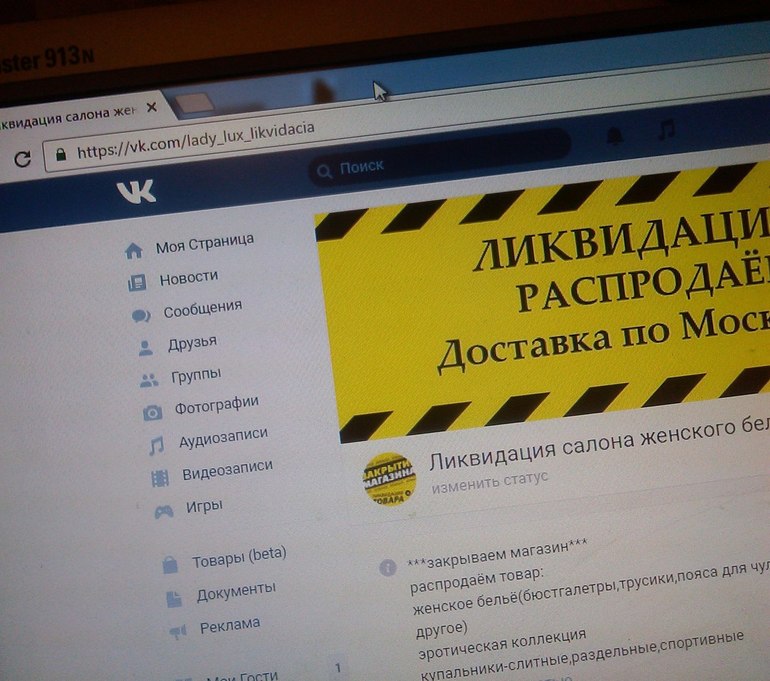Click the Поиск search field
770x681 pixels.
coord(440,164)
